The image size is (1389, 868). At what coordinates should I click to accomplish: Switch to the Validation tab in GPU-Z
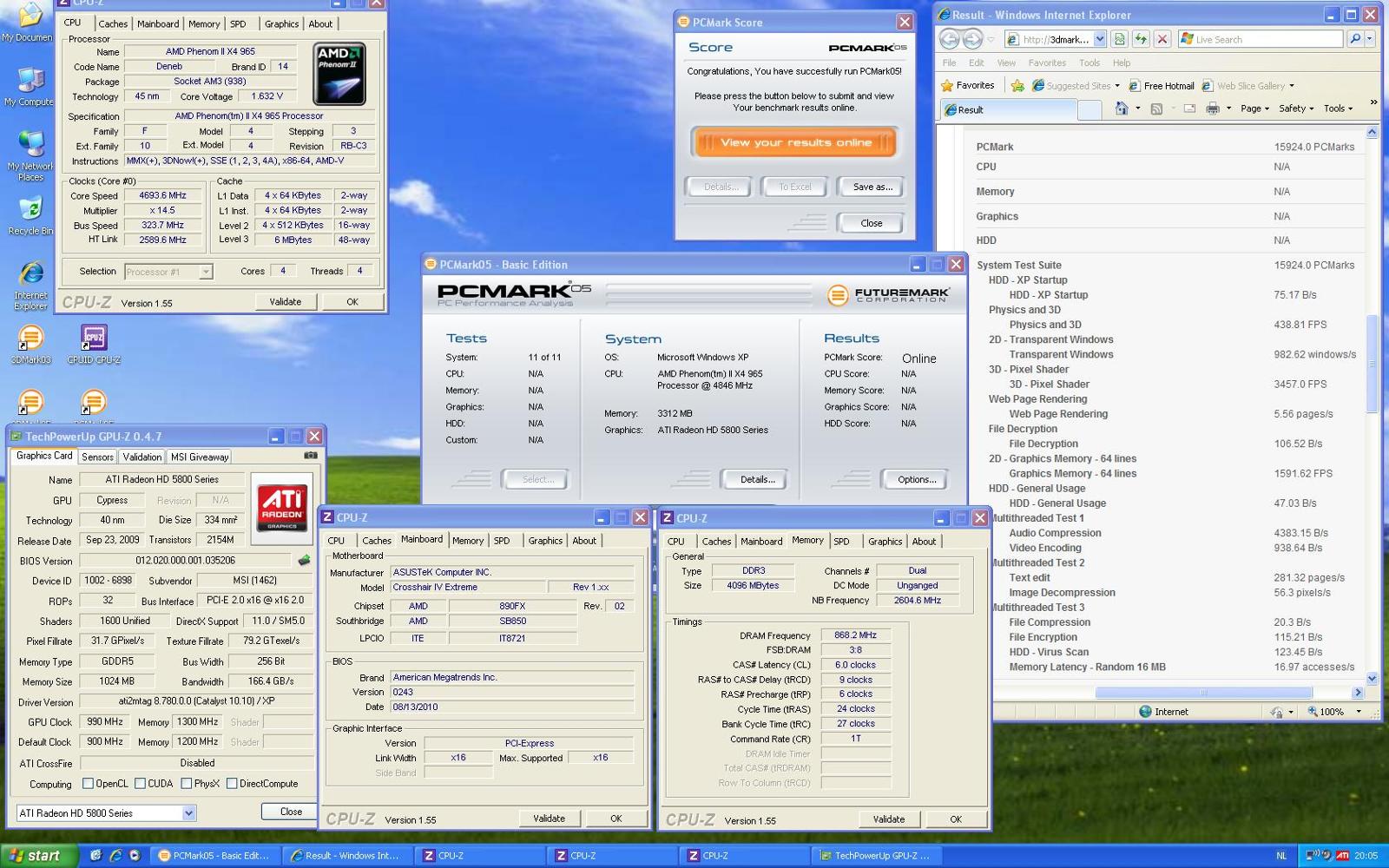tap(142, 457)
